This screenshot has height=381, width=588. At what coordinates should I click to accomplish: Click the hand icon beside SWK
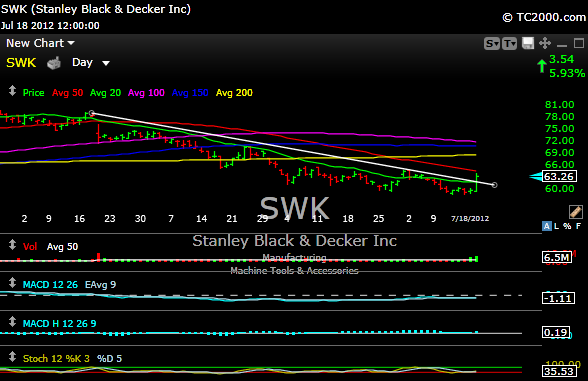click(x=54, y=63)
